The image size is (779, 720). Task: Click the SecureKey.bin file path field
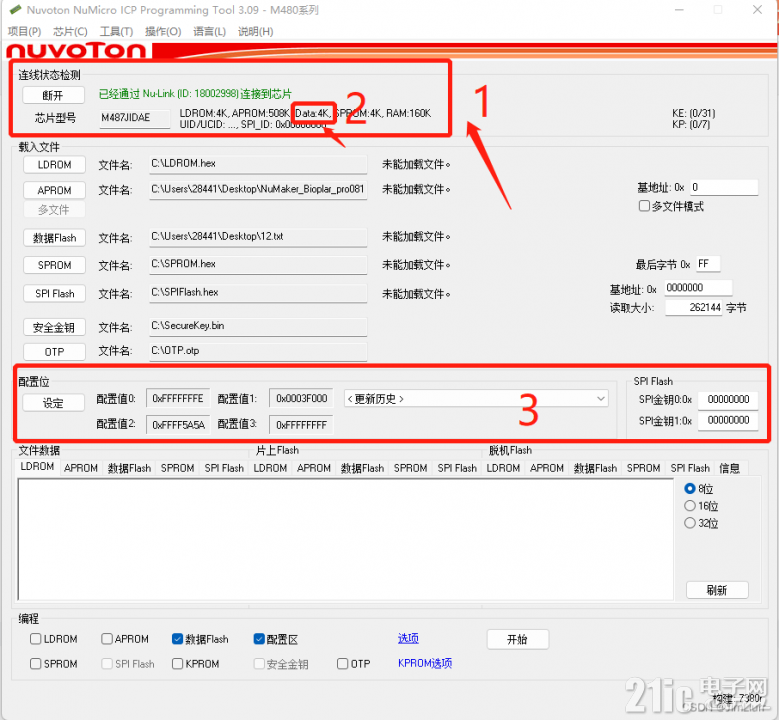click(x=258, y=326)
